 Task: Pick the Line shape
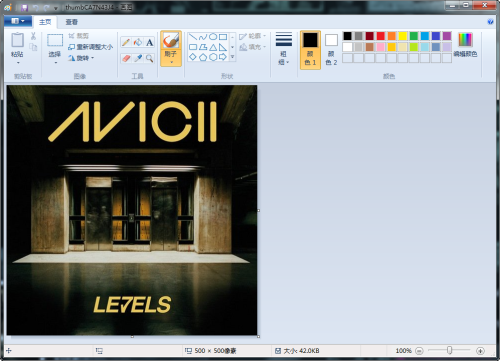click(x=193, y=37)
